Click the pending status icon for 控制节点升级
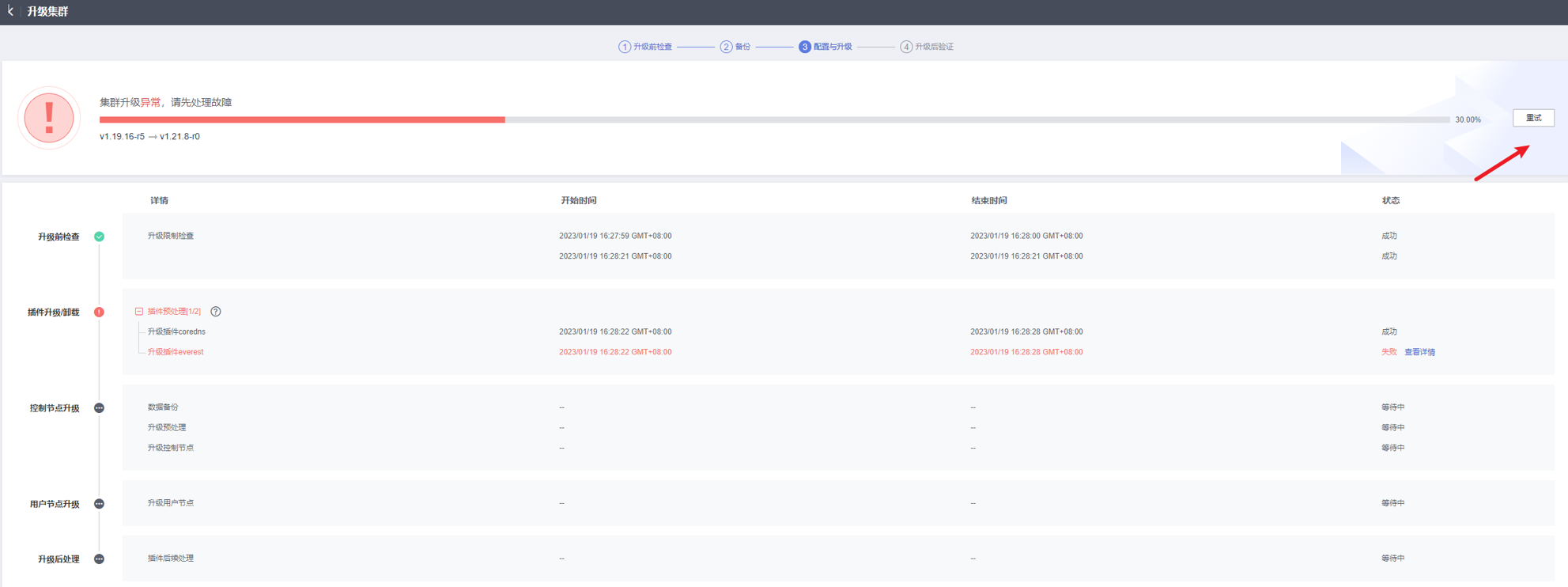1568x587 pixels. (x=100, y=408)
